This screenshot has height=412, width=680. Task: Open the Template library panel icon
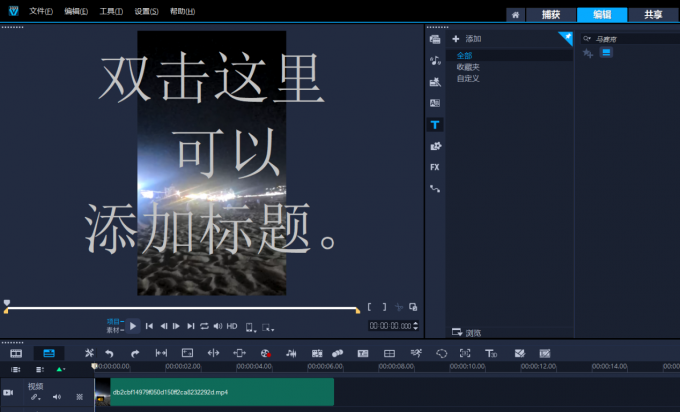coord(435,82)
